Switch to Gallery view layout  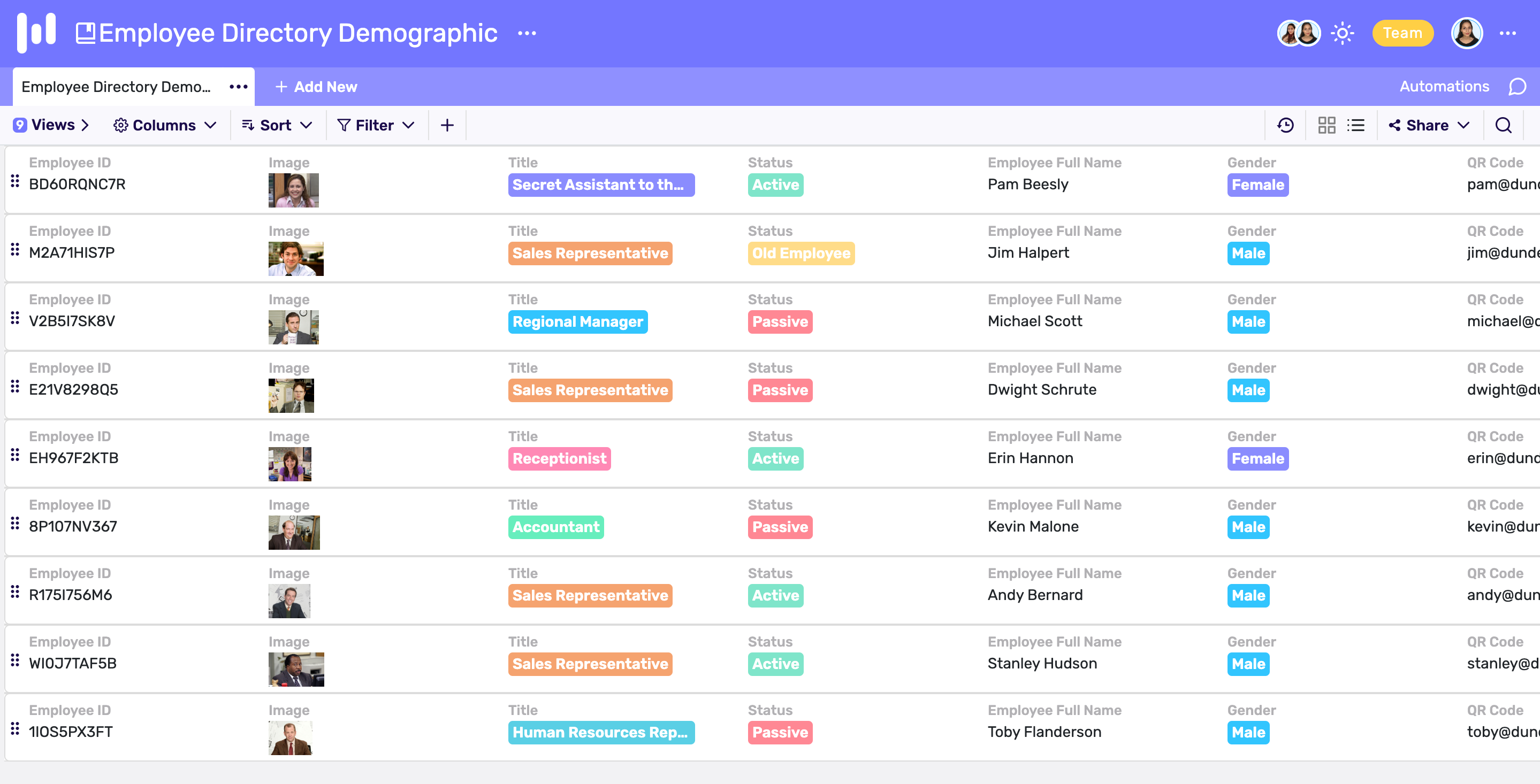point(1327,125)
